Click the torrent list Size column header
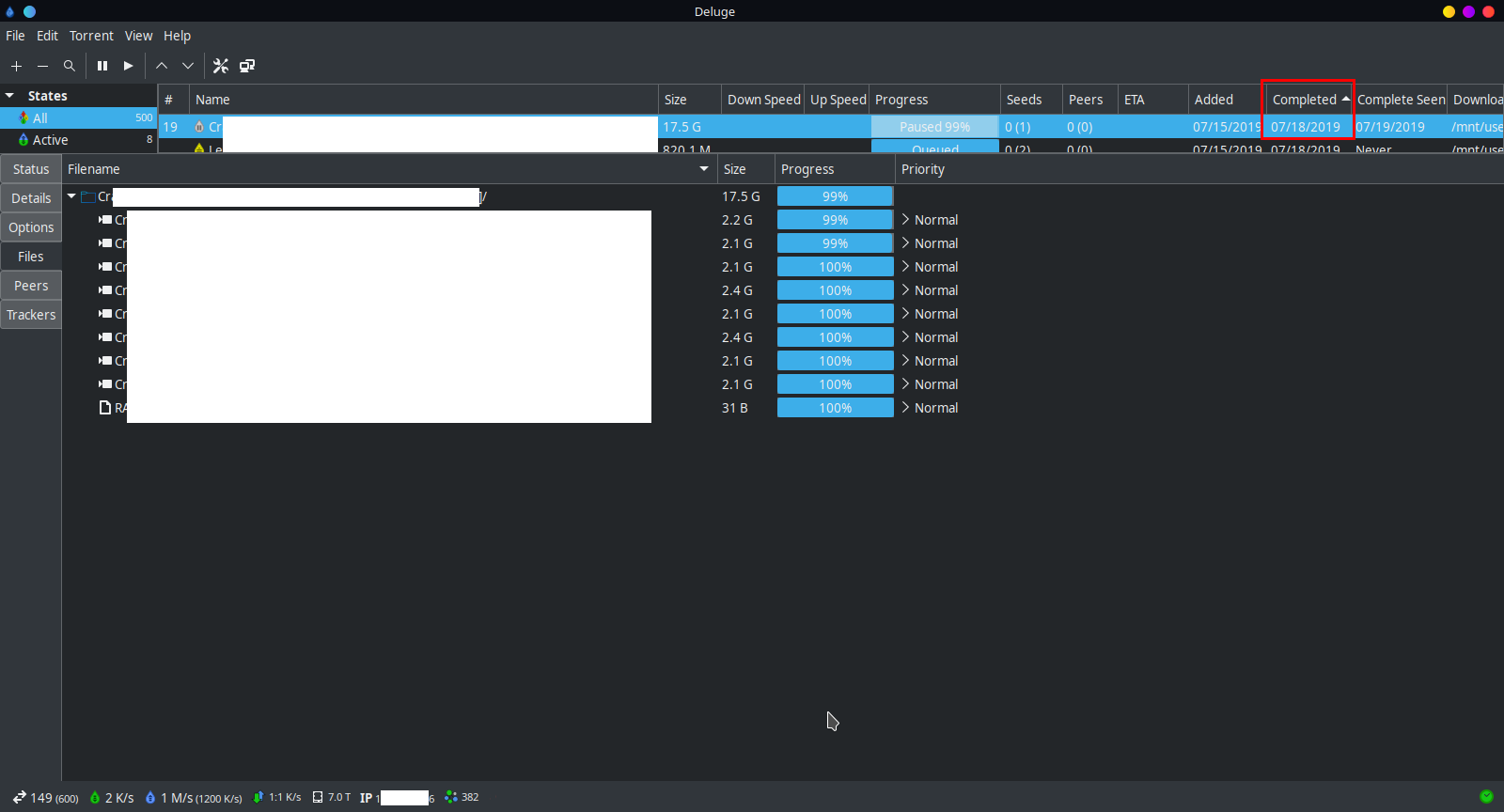 pos(690,100)
